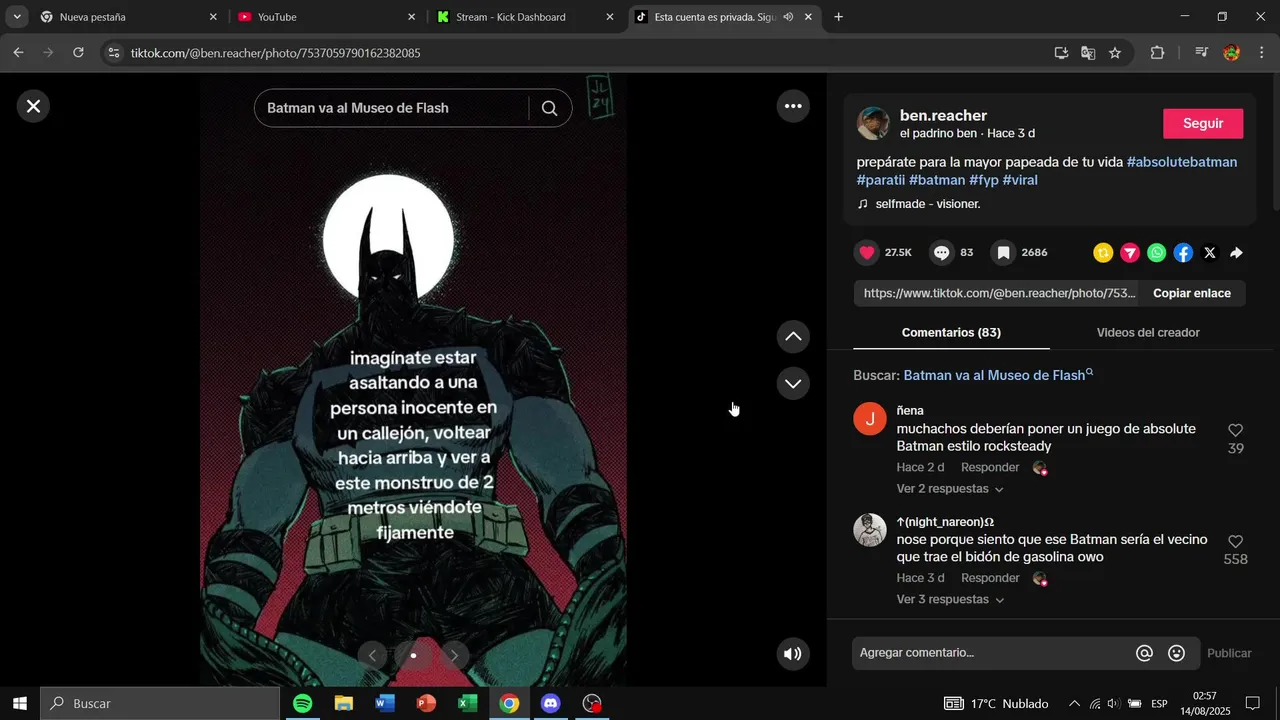
Task: Click the #absolutebatman hashtag
Action: (x=1182, y=162)
